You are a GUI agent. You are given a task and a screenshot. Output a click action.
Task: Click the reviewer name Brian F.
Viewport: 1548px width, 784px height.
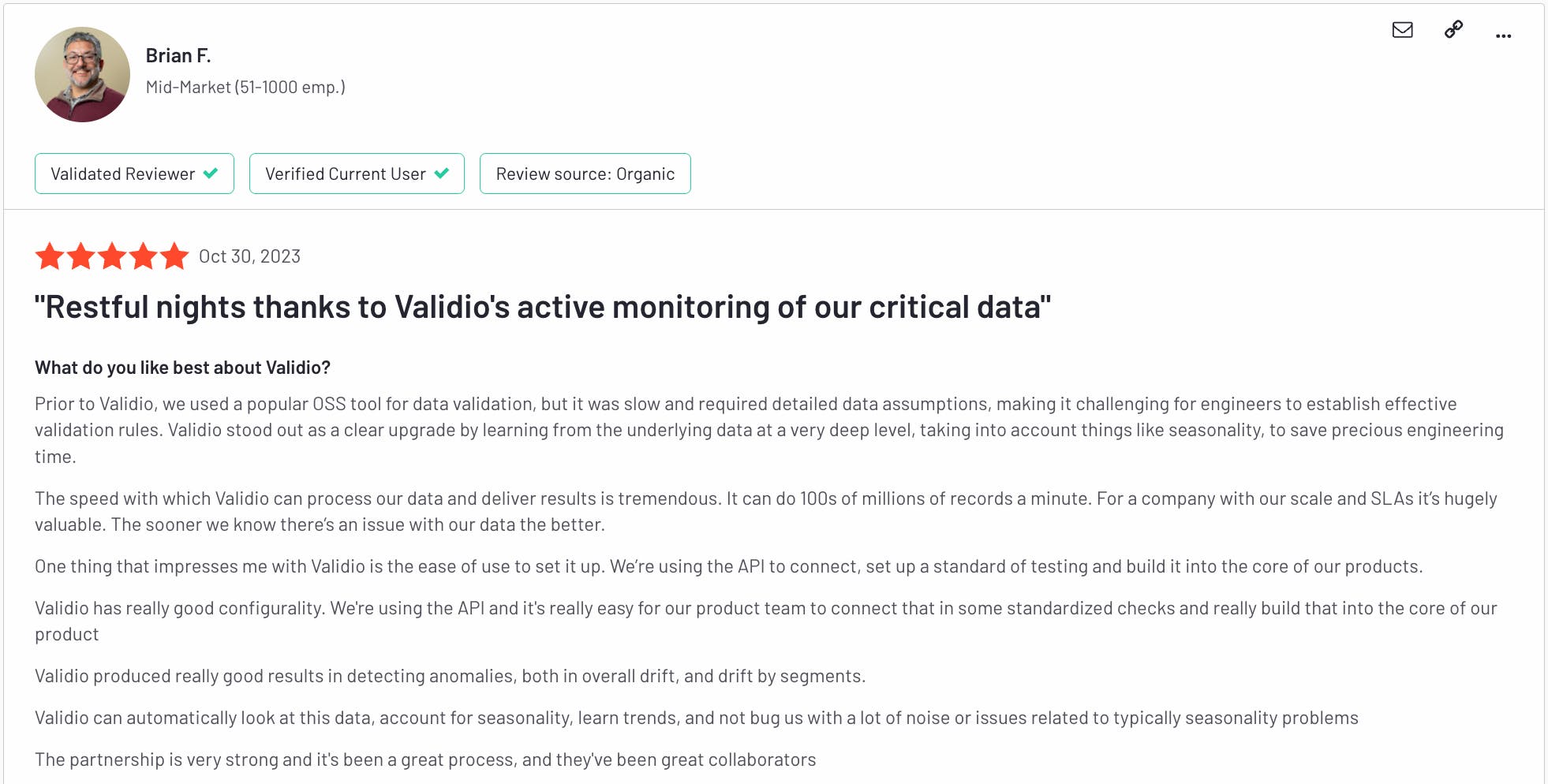pyautogui.click(x=178, y=55)
